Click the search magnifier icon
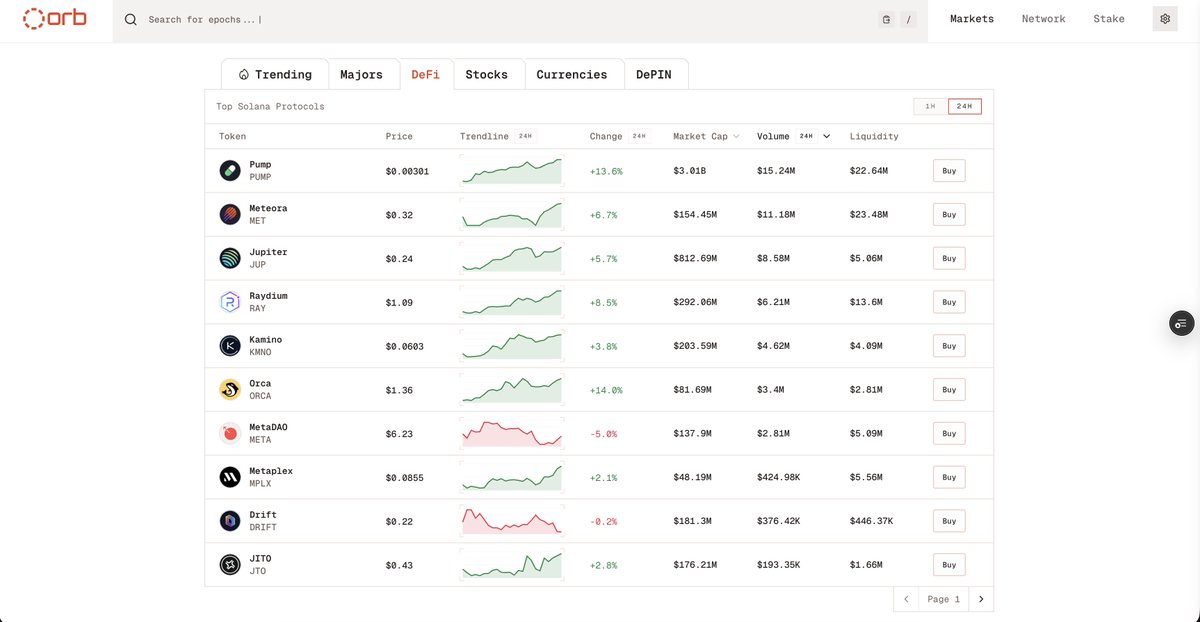Viewport: 1200px width, 622px height. pos(130,19)
